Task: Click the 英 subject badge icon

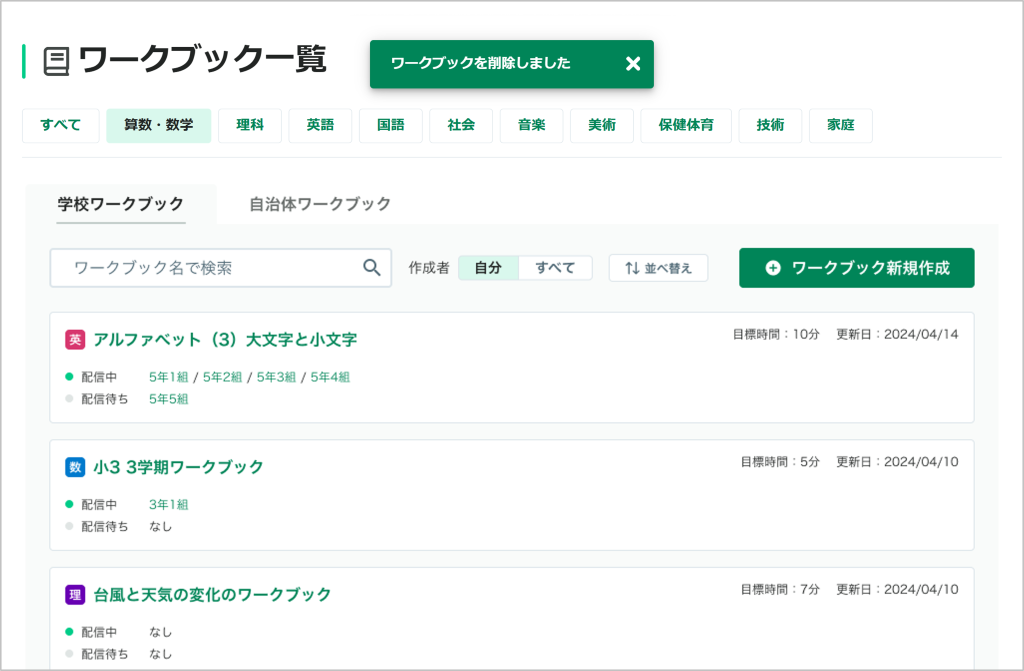Action: click(x=75, y=340)
